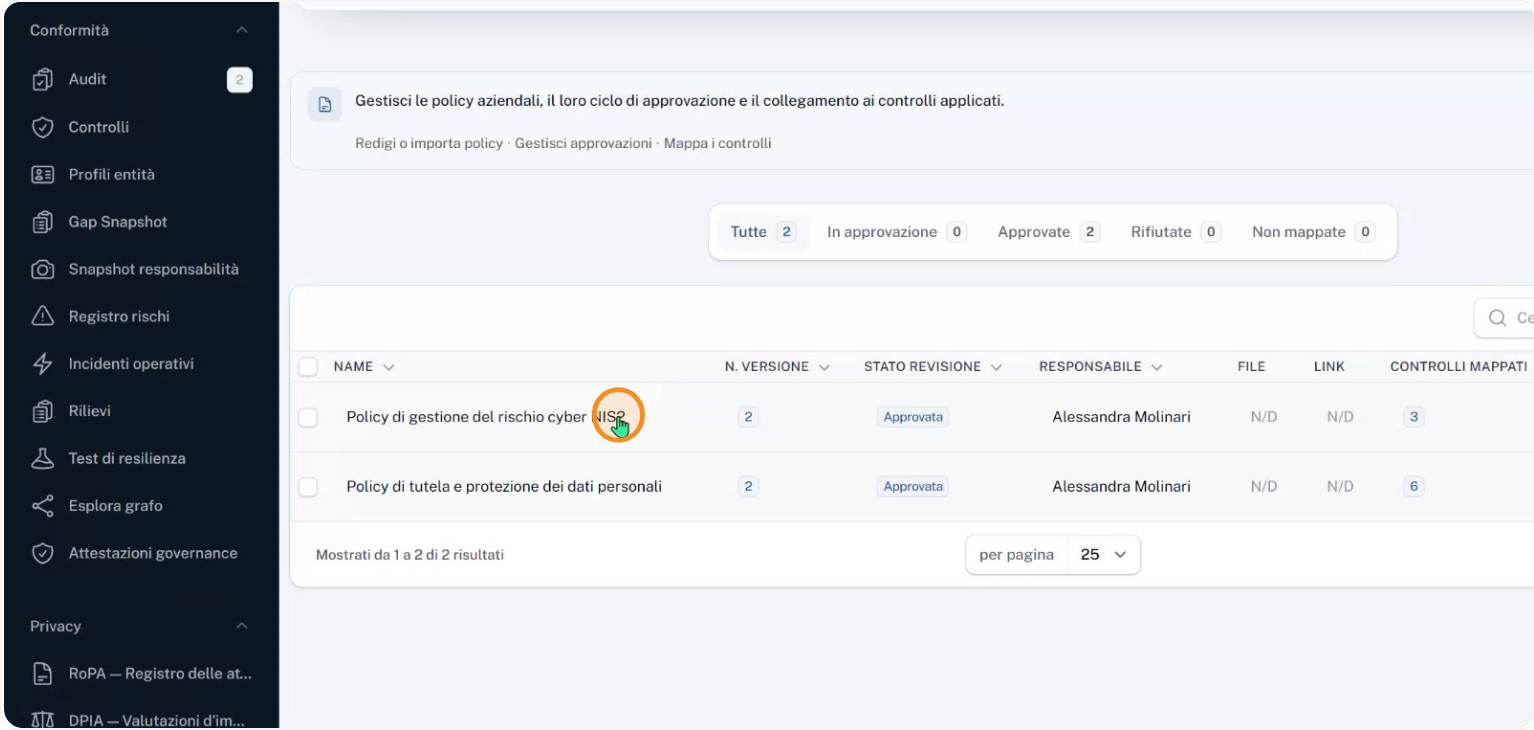1534x730 pixels.
Task: Toggle the select-all checkbox in table header
Action: tap(308, 367)
